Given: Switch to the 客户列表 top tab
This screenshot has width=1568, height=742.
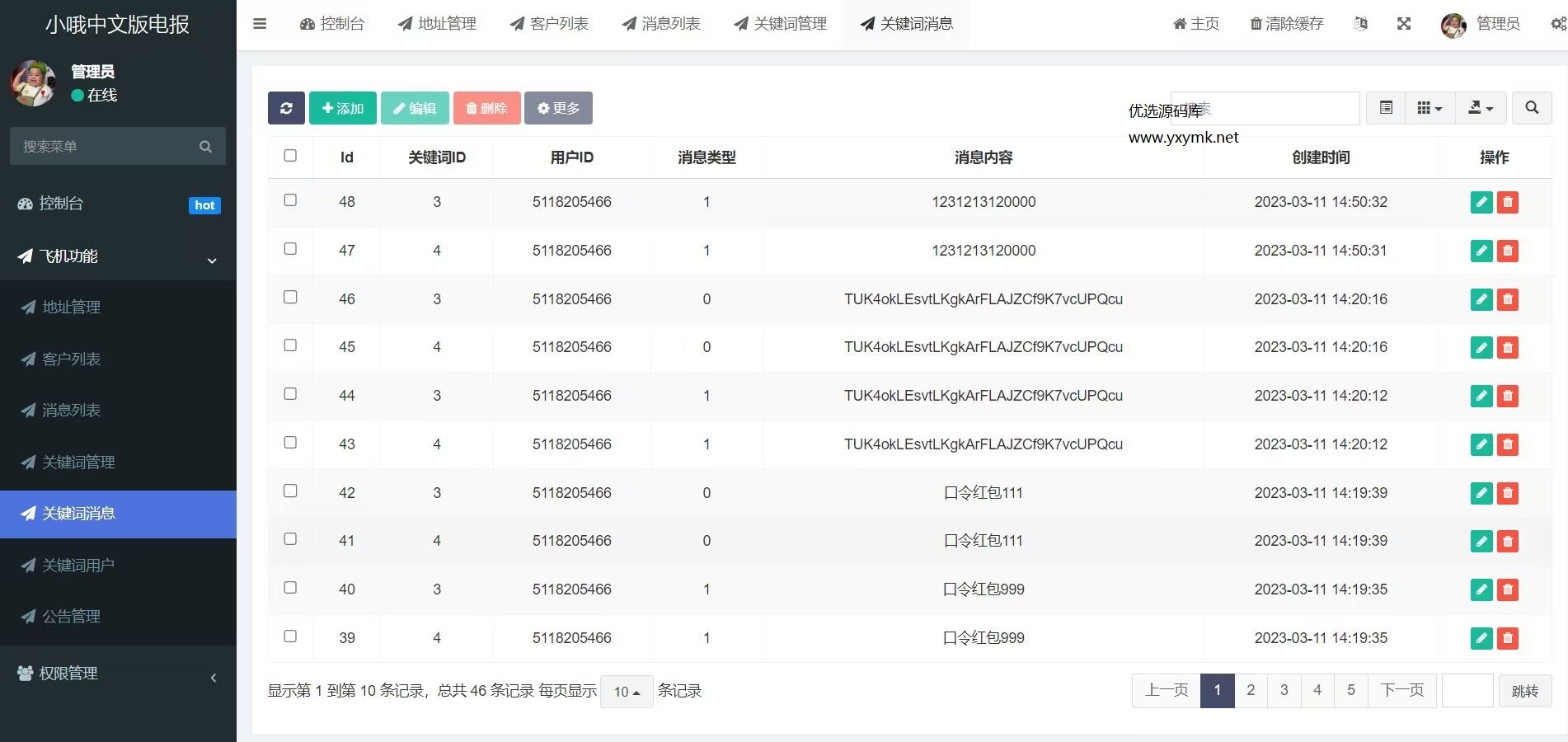Looking at the screenshot, I should point(549,24).
